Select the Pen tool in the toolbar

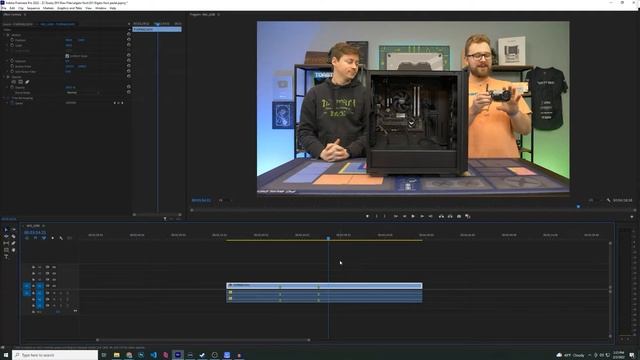point(13,243)
